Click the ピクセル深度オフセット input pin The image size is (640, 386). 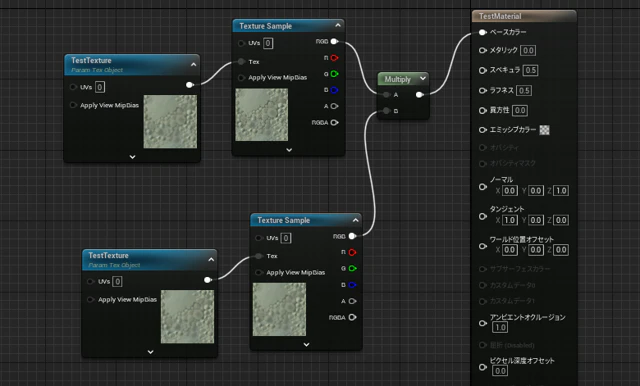tap(482, 367)
